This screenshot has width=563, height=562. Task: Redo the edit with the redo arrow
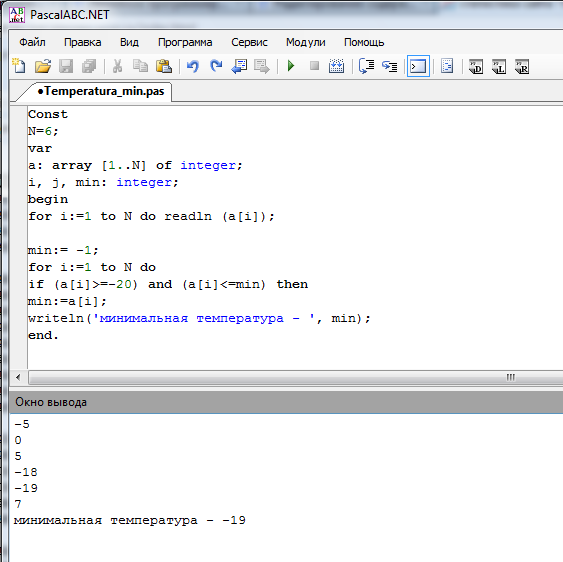click(216, 66)
